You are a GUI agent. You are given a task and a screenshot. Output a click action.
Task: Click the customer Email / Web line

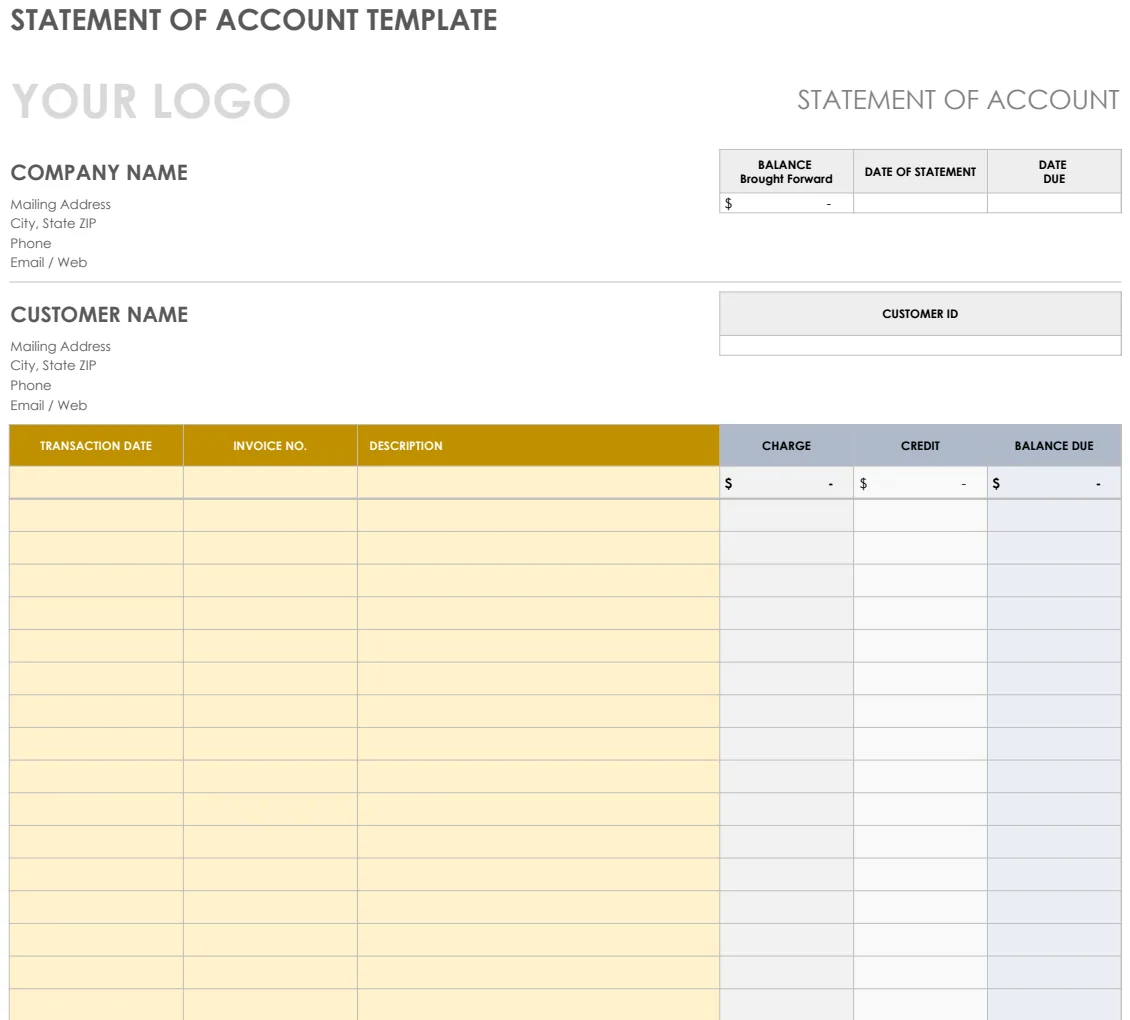48,405
